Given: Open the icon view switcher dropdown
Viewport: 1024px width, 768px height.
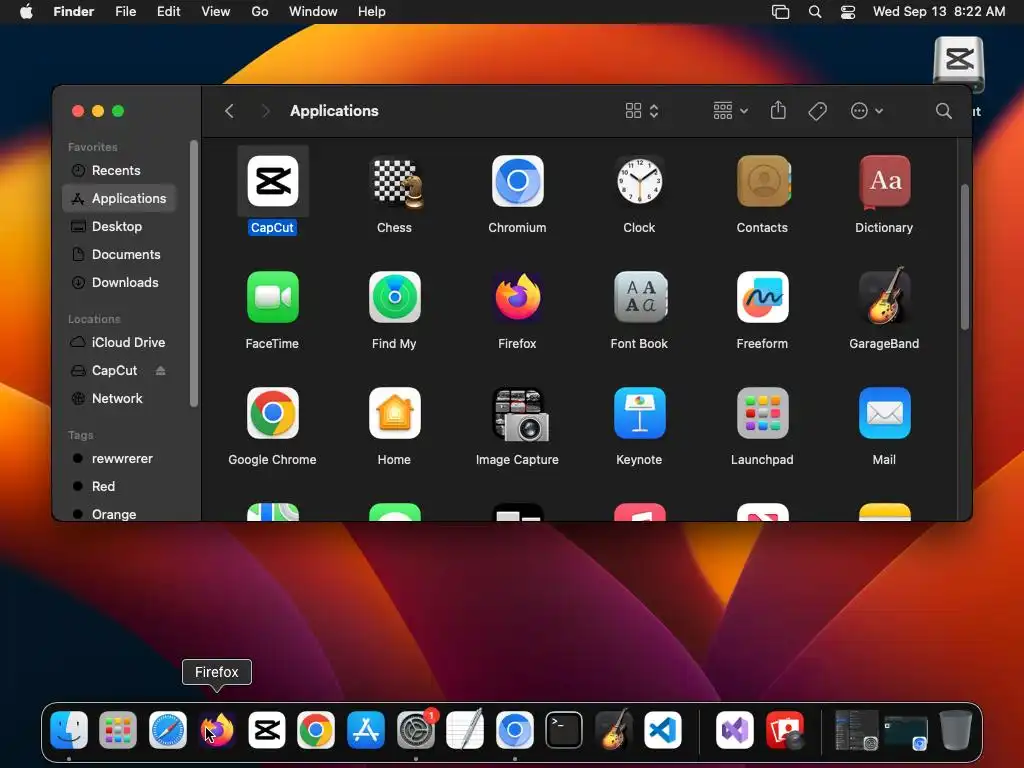Looking at the screenshot, I should pos(642,111).
